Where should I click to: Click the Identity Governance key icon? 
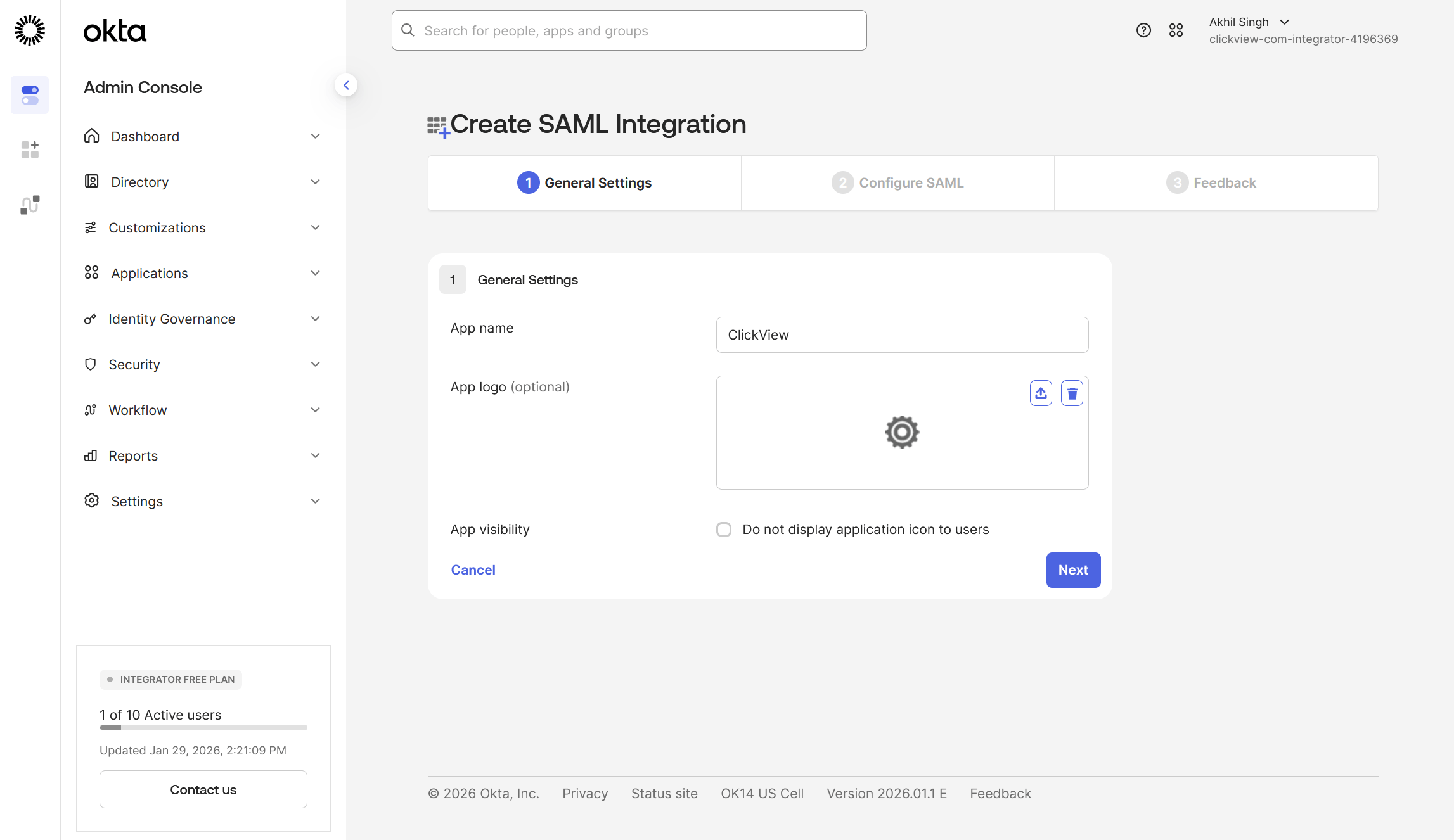tap(90, 319)
